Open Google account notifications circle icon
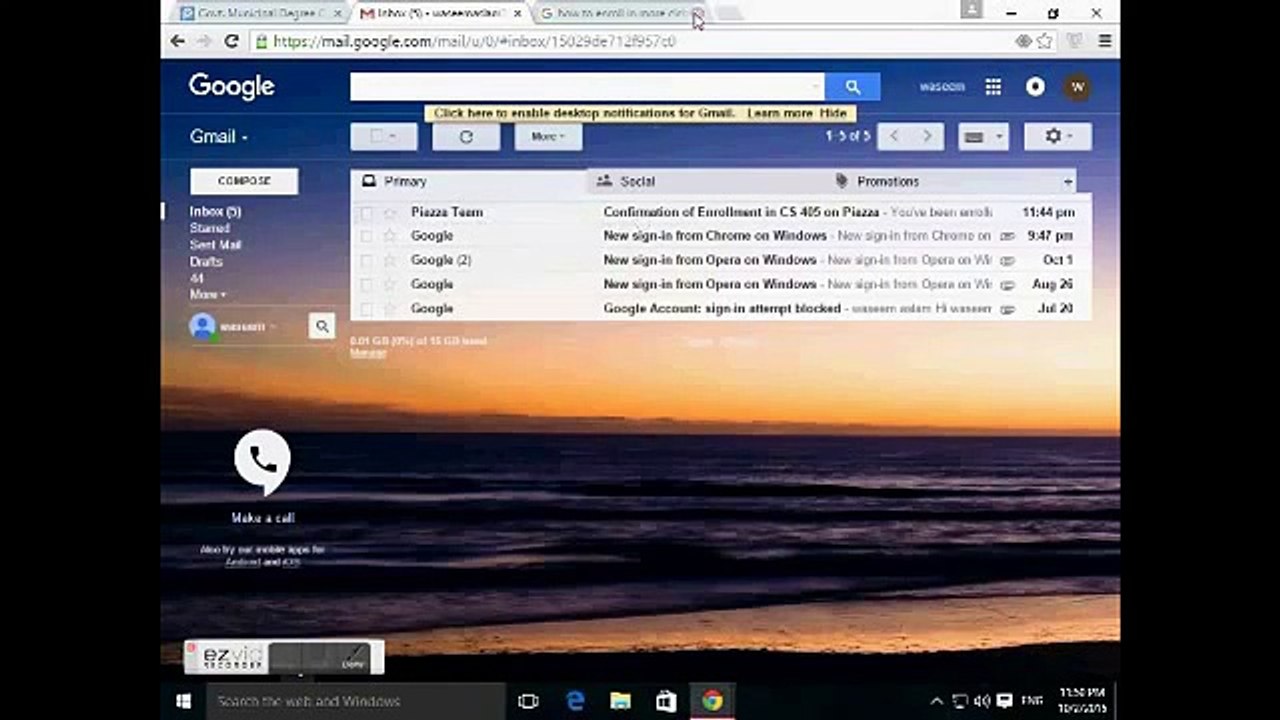 click(x=1035, y=87)
